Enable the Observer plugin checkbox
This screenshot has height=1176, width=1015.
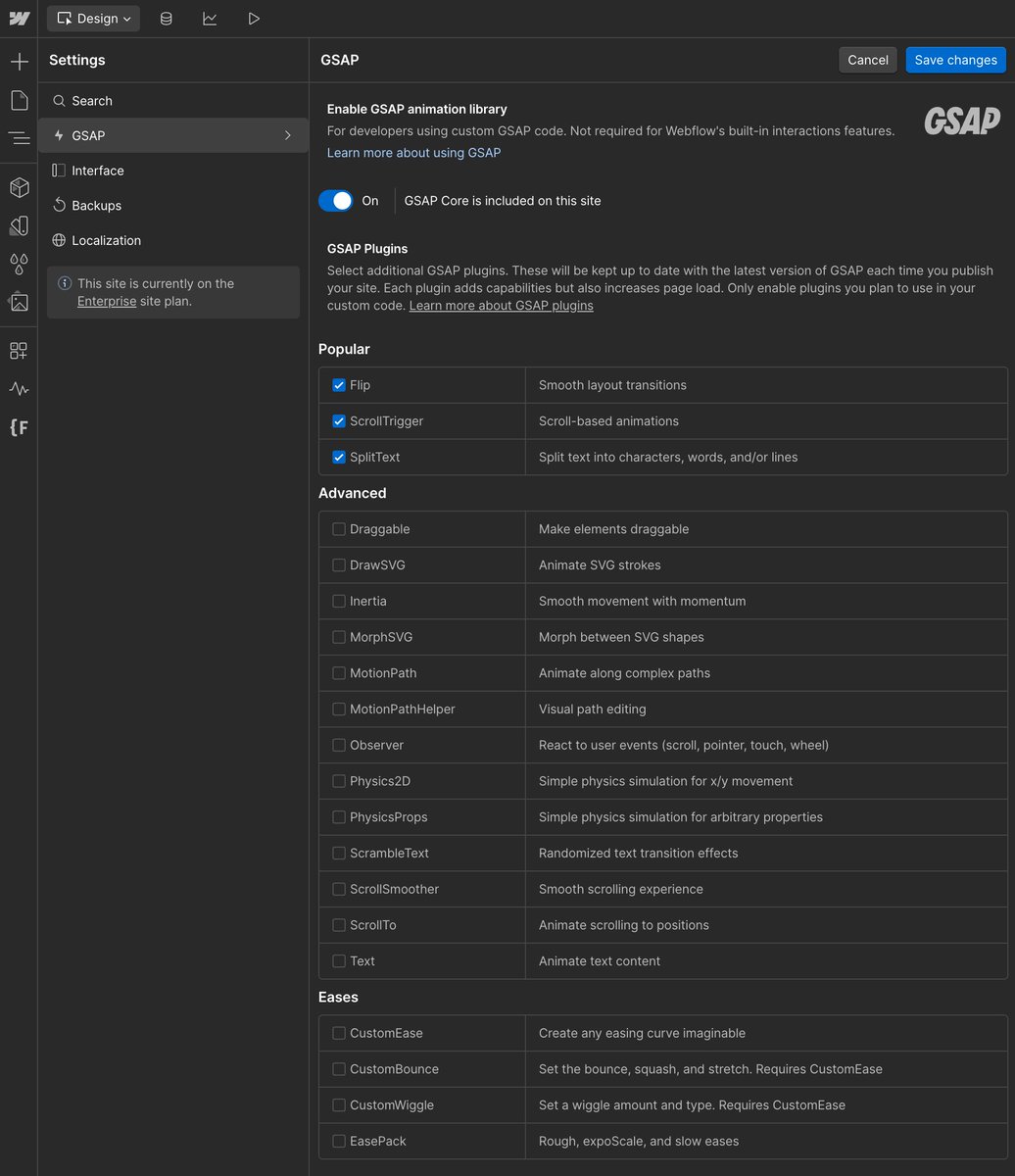(x=339, y=745)
